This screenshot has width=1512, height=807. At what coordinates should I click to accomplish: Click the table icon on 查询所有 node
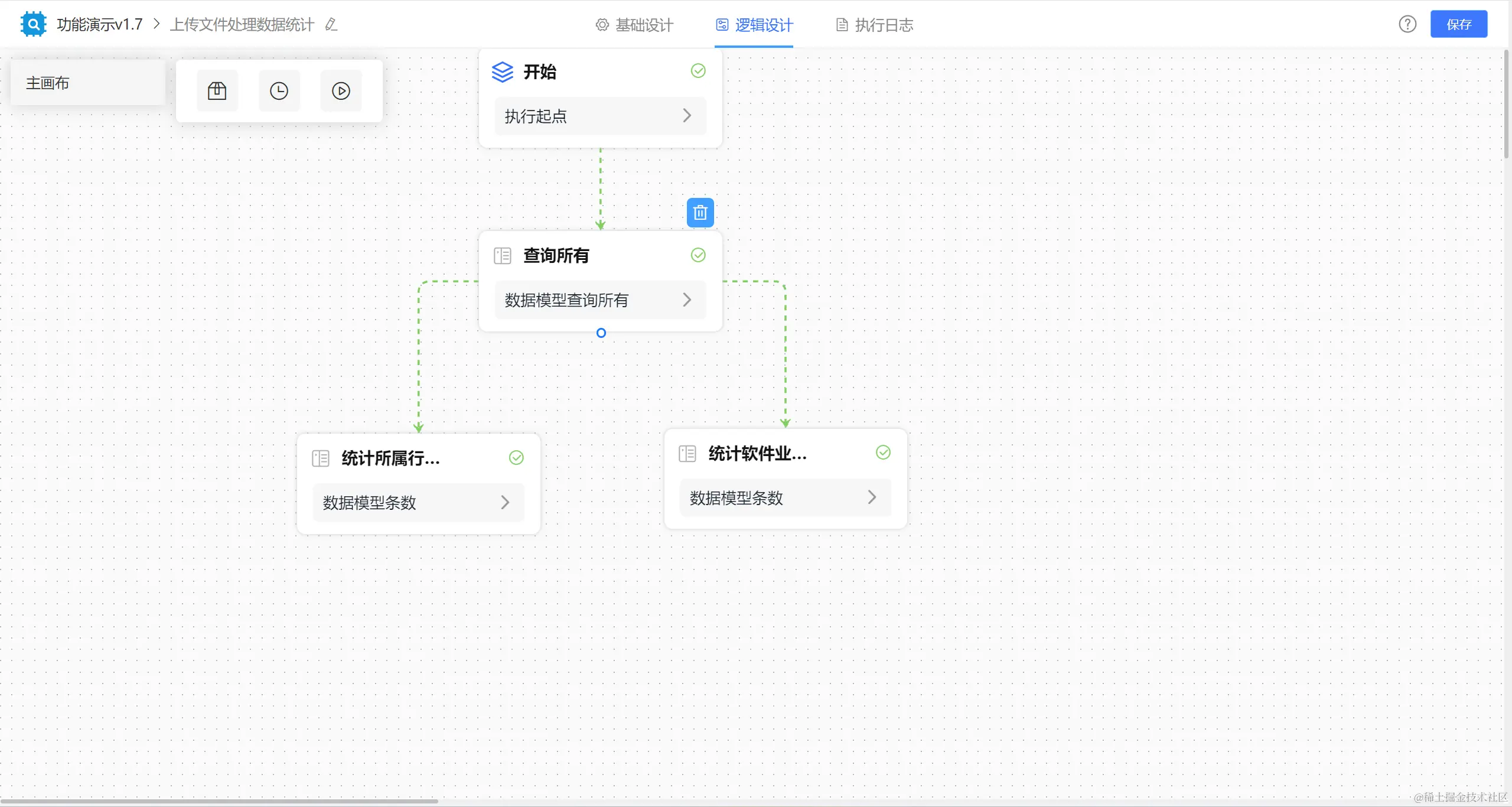click(502, 256)
